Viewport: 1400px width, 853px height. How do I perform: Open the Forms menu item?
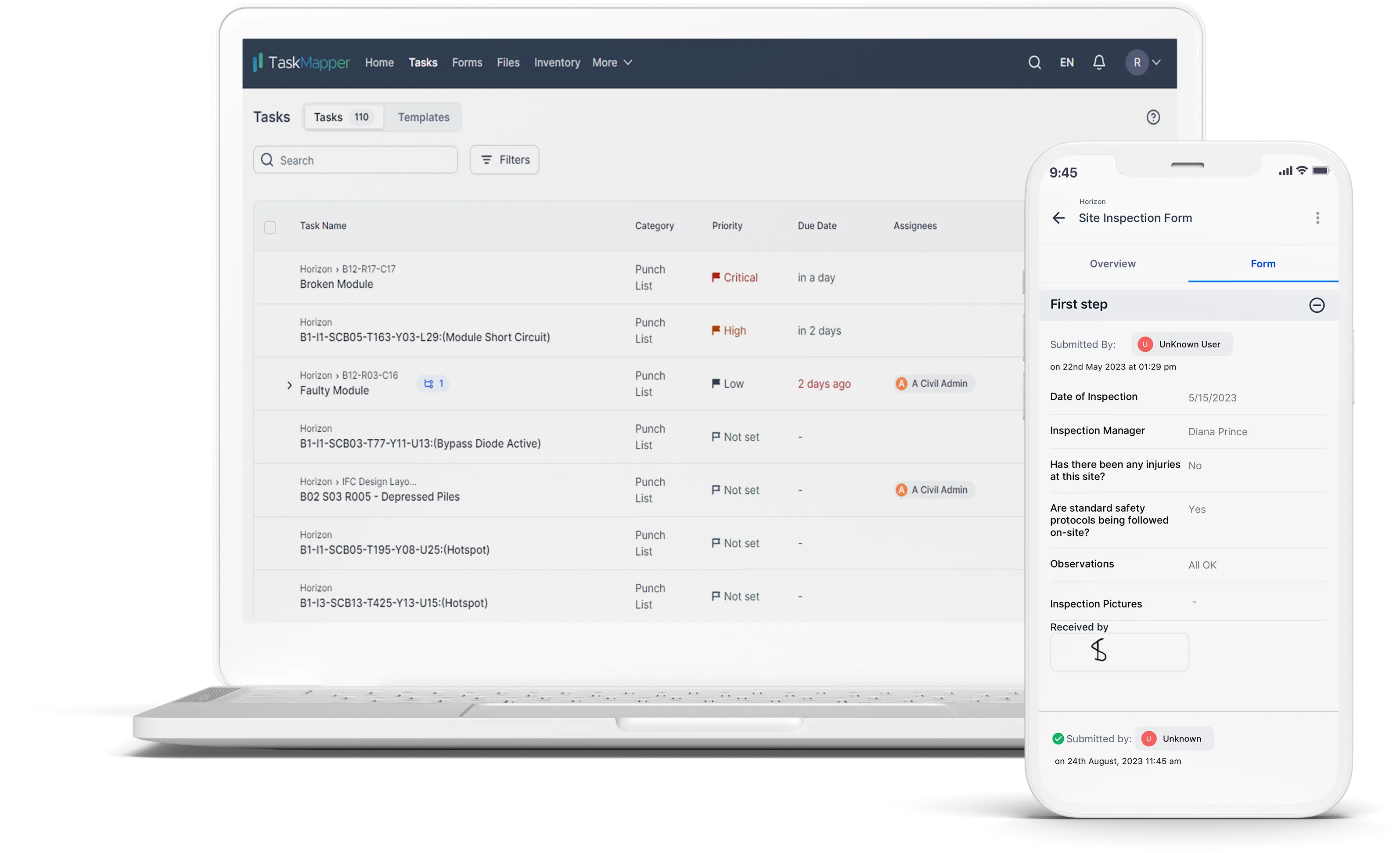pos(467,62)
